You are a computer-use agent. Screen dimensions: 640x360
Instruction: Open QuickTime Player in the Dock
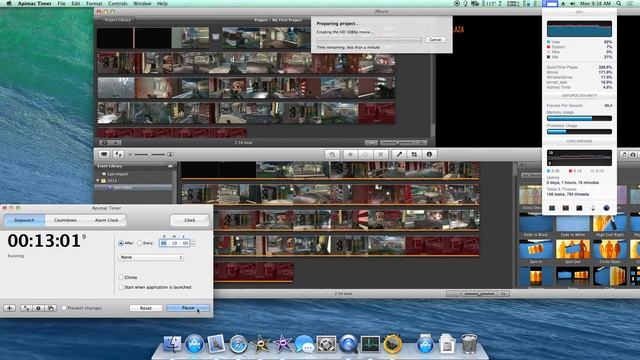pos(348,344)
